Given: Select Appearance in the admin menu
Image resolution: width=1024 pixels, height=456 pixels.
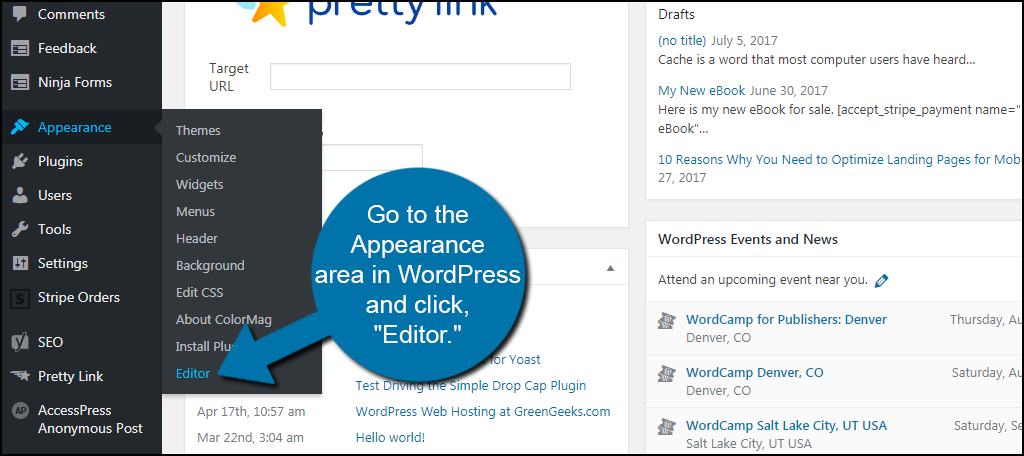Looking at the screenshot, I should pyautogui.click(x=74, y=127).
